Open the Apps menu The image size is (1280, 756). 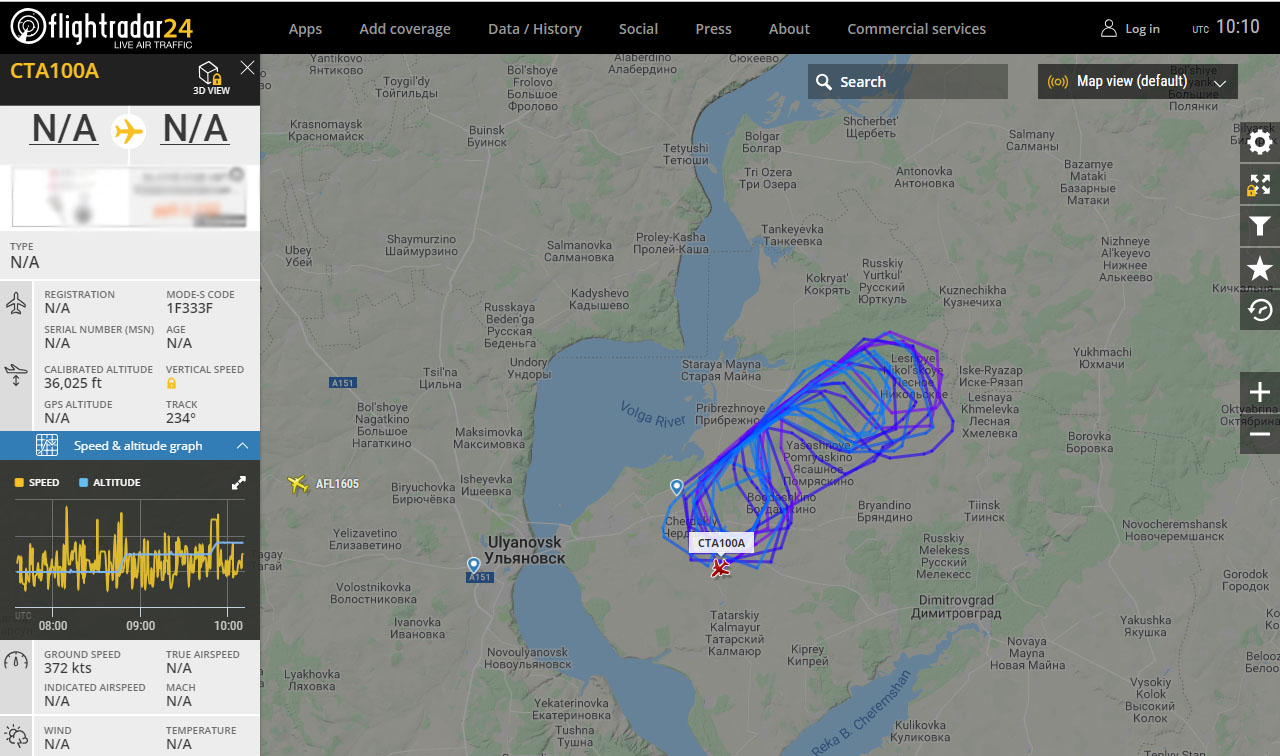305,29
